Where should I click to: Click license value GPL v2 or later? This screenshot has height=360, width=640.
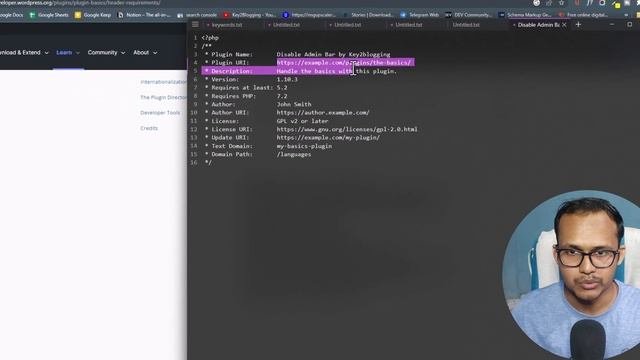[x=302, y=121]
